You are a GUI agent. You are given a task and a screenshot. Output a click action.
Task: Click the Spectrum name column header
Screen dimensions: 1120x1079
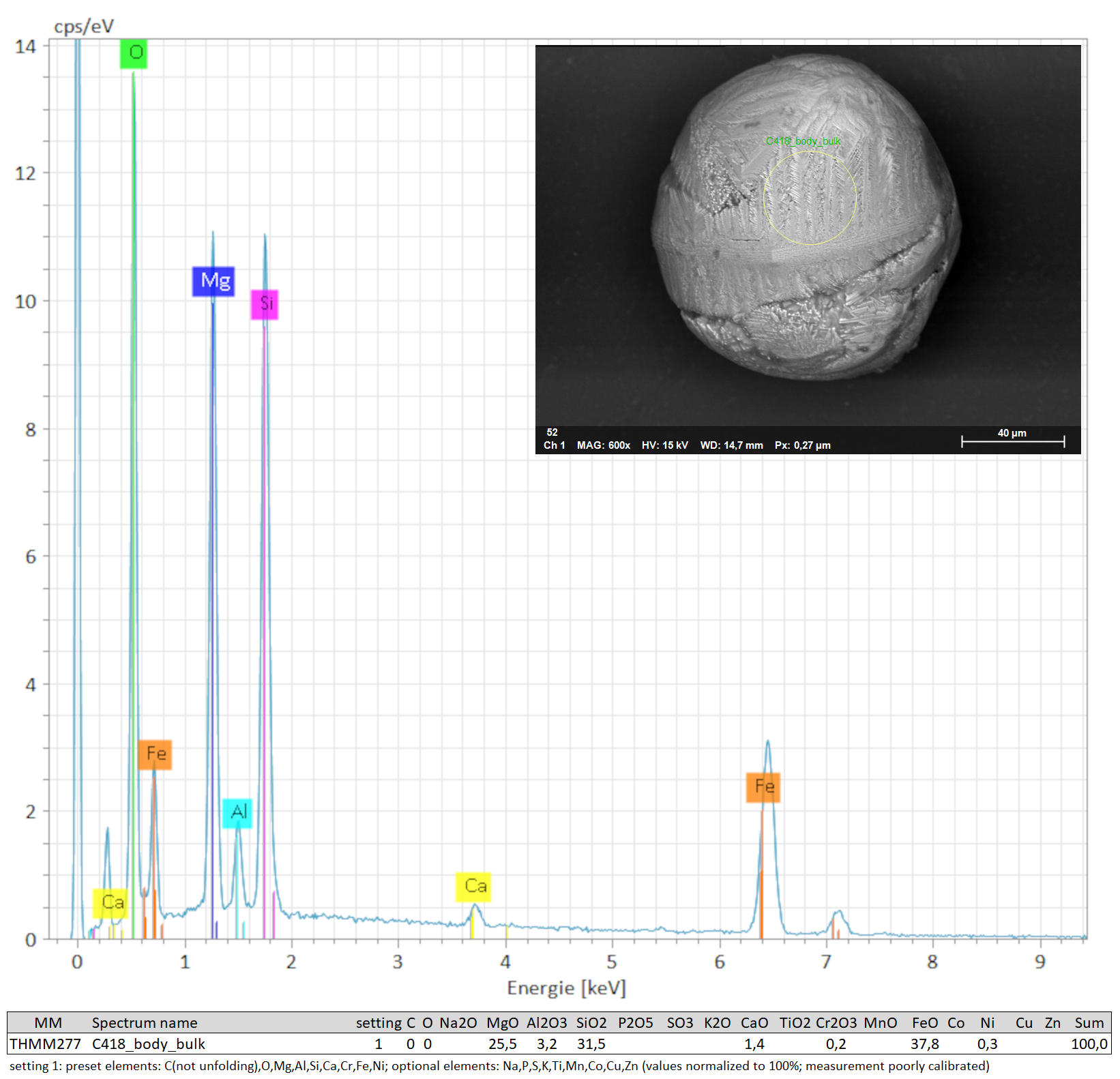145,1023
